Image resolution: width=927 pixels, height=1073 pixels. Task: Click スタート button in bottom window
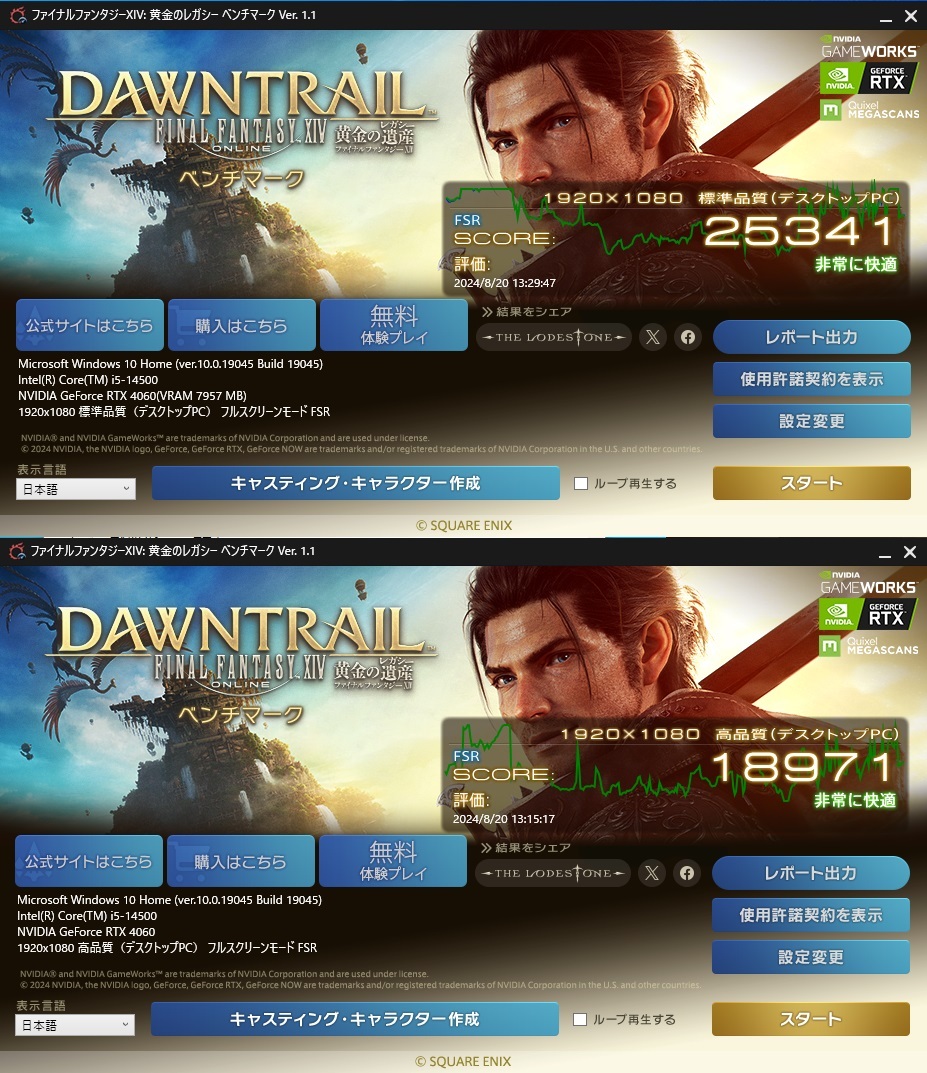pos(811,1019)
